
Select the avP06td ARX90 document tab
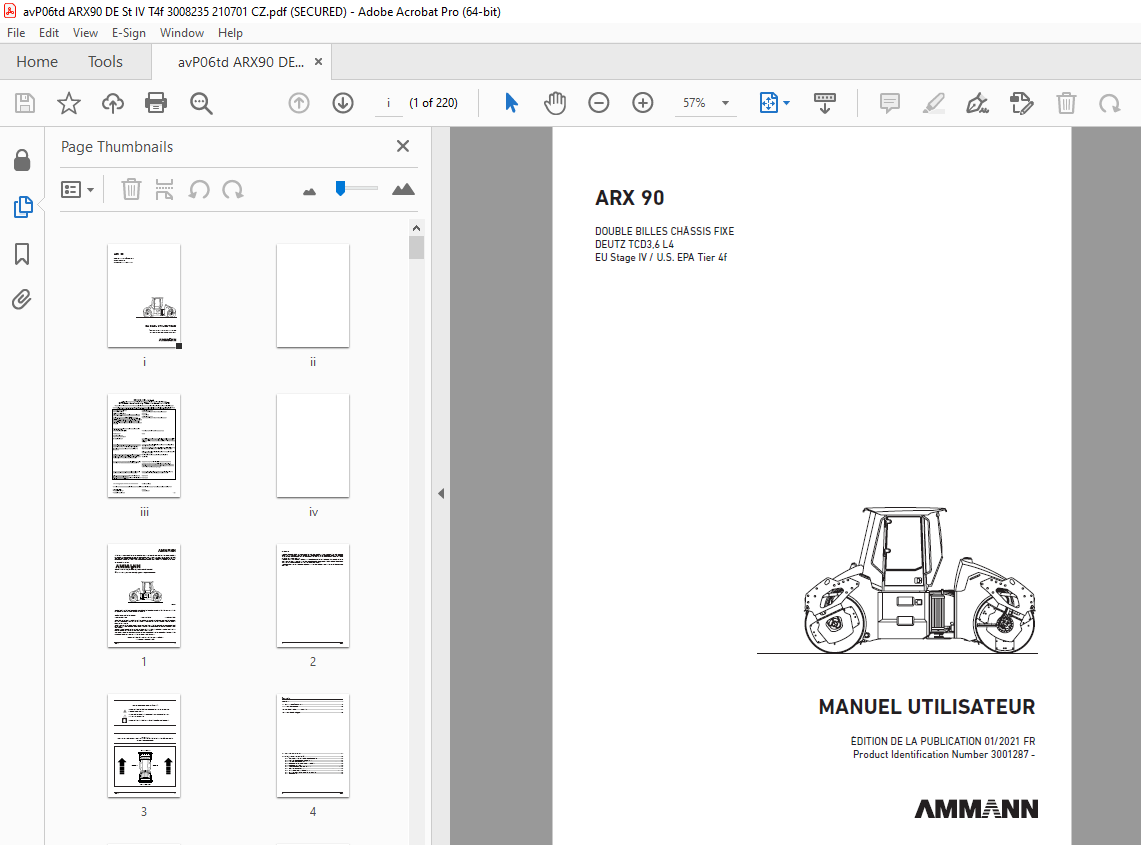click(x=241, y=62)
